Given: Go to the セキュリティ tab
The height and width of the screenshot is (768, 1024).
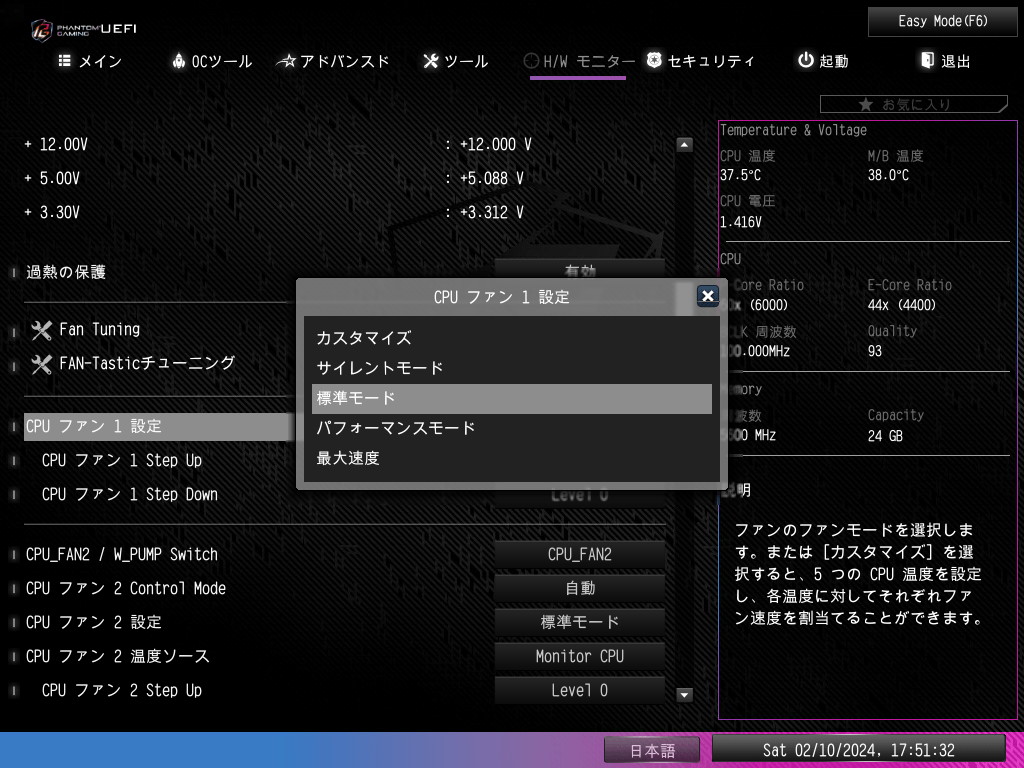Looking at the screenshot, I should tap(701, 61).
